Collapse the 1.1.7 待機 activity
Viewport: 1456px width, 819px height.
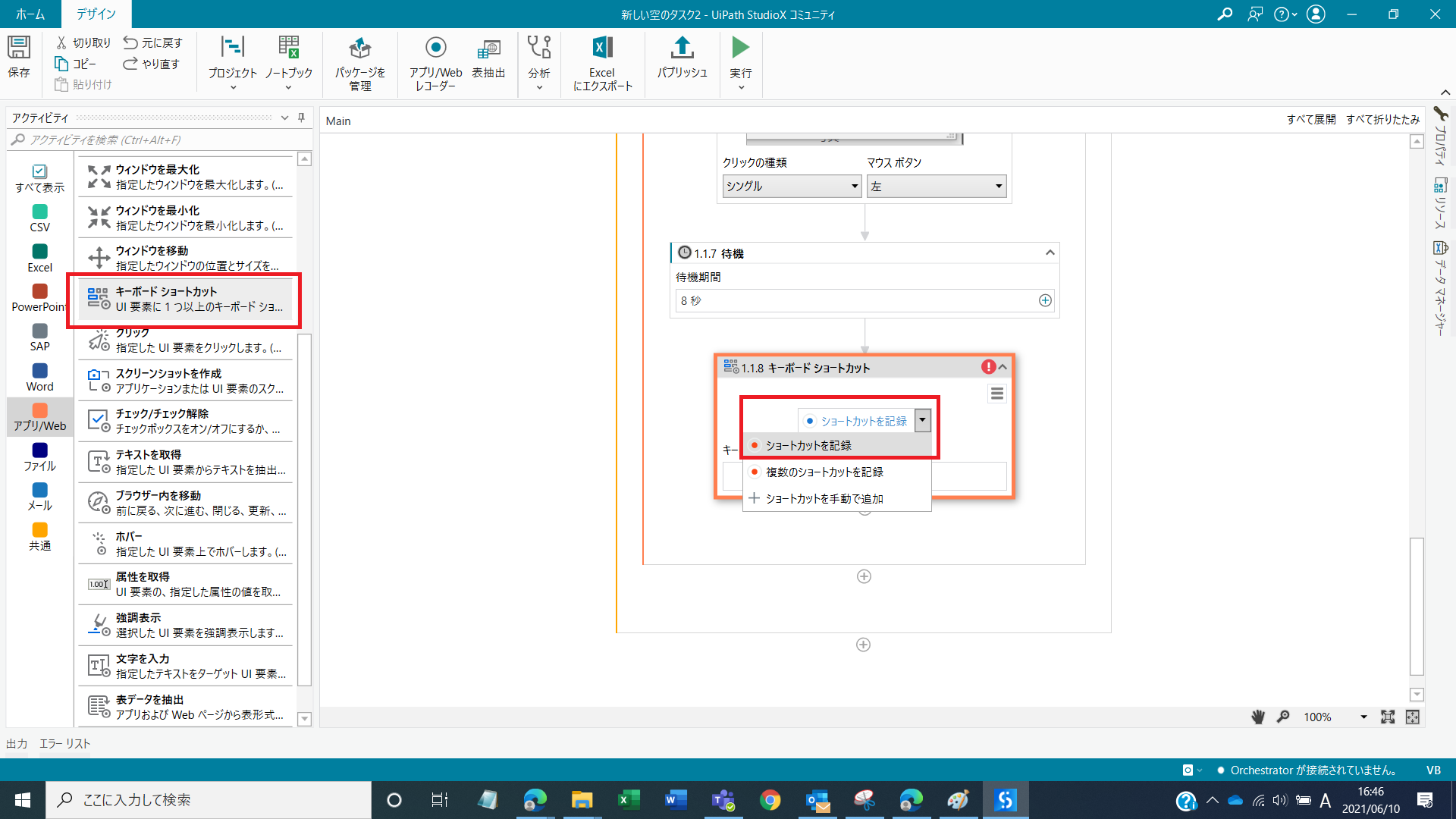pyautogui.click(x=1050, y=253)
